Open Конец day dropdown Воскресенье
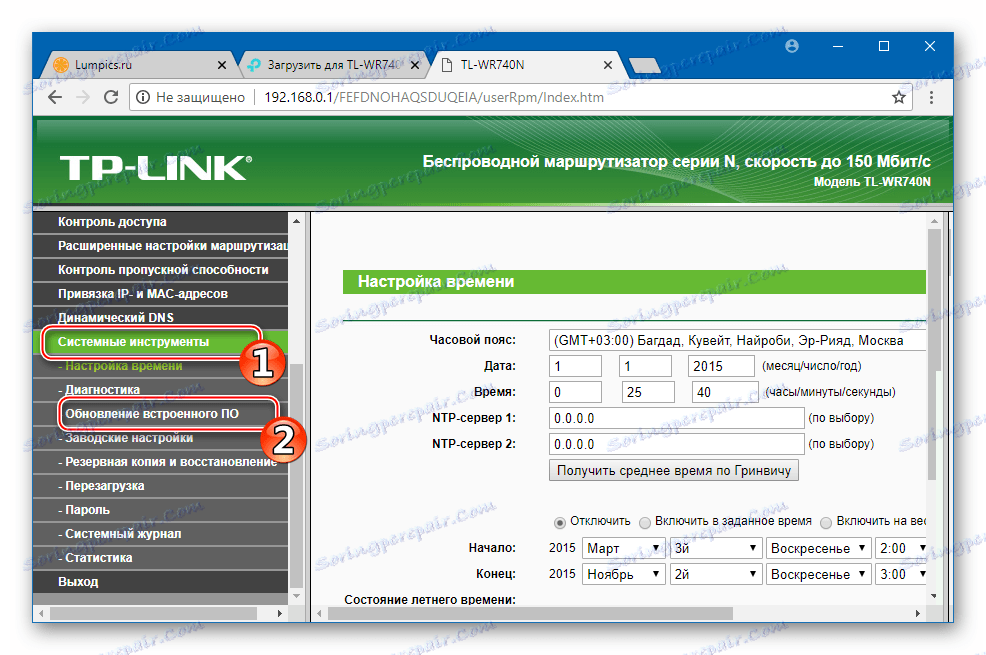Viewport: 986px width, 655px height. tap(819, 574)
